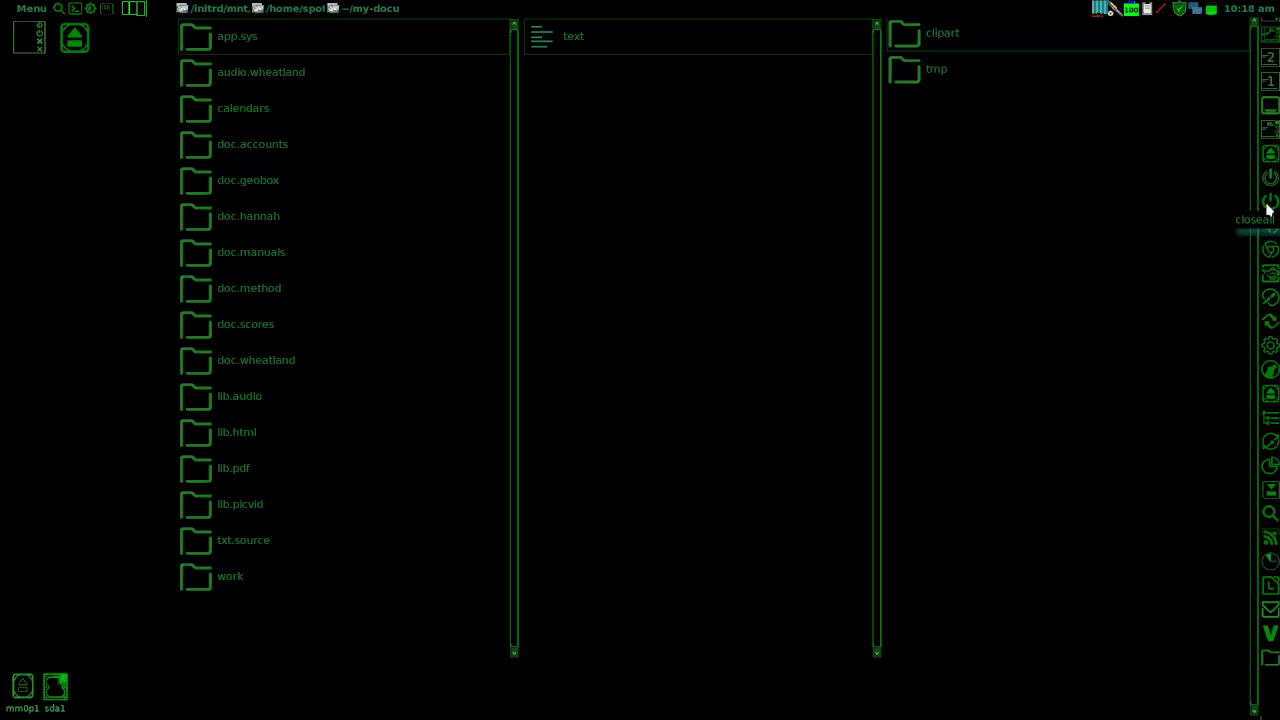Viewport: 1280px width, 720px height.
Task: Select the clipart folder in the right column
Action: tap(941, 32)
